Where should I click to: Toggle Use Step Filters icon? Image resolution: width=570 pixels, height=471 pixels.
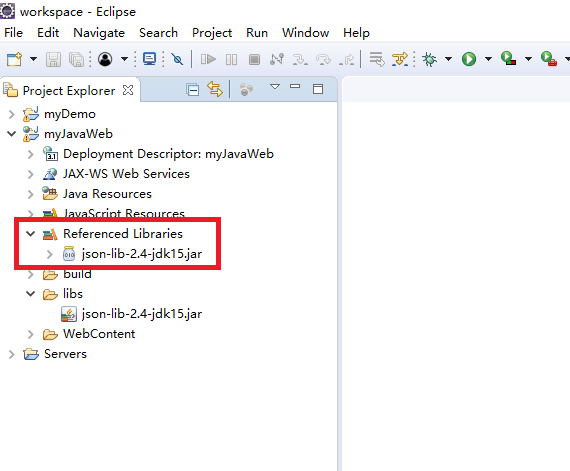pos(400,59)
